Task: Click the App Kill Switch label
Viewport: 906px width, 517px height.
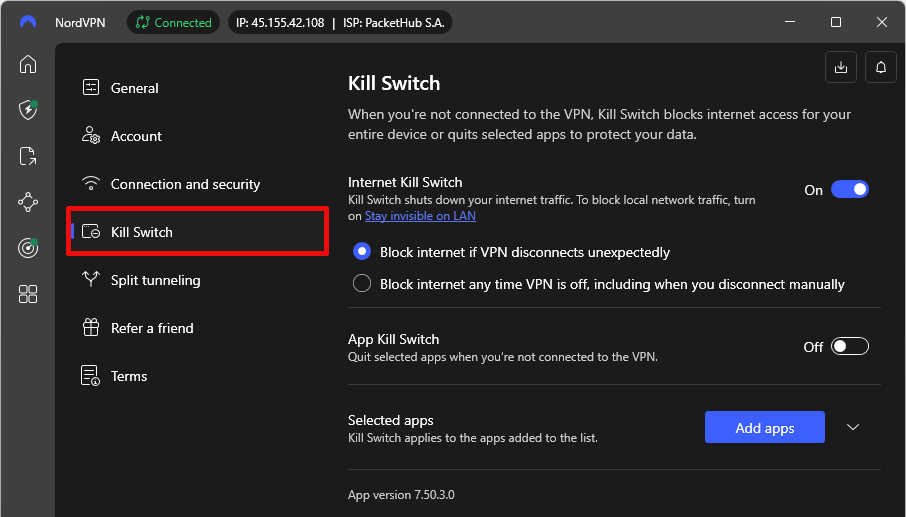Action: [393, 339]
